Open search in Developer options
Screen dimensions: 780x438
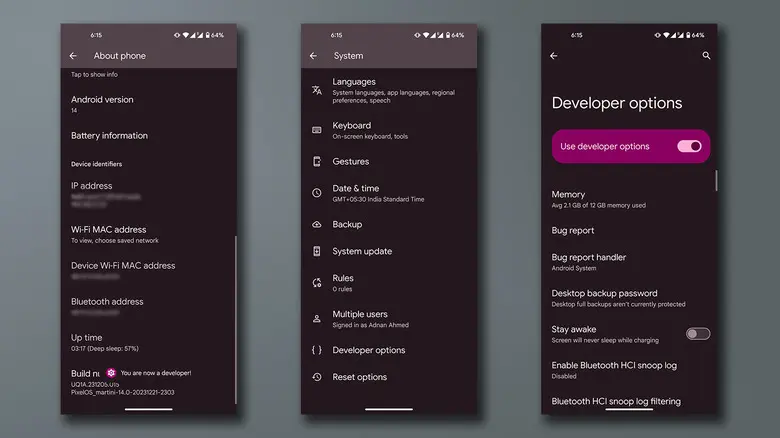tap(706, 55)
